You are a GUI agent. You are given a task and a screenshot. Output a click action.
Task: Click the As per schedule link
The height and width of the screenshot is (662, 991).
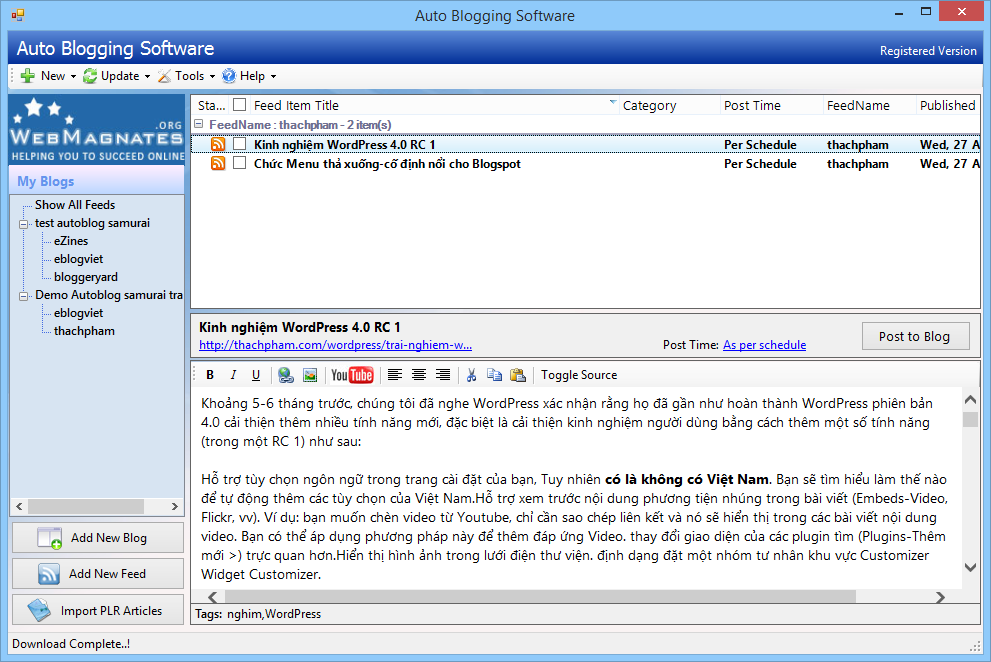(764, 345)
